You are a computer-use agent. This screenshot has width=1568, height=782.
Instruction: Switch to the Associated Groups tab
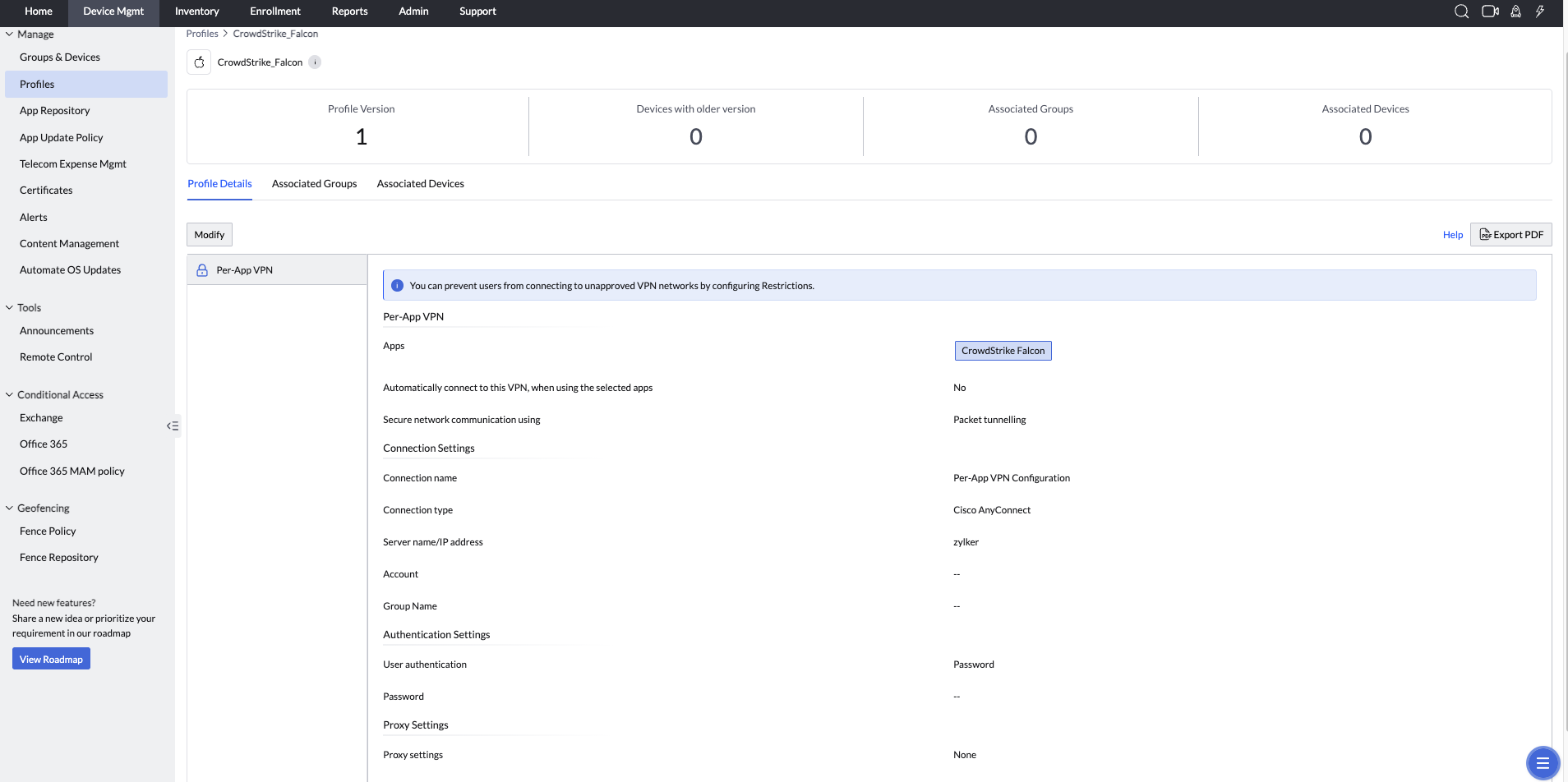tap(314, 184)
